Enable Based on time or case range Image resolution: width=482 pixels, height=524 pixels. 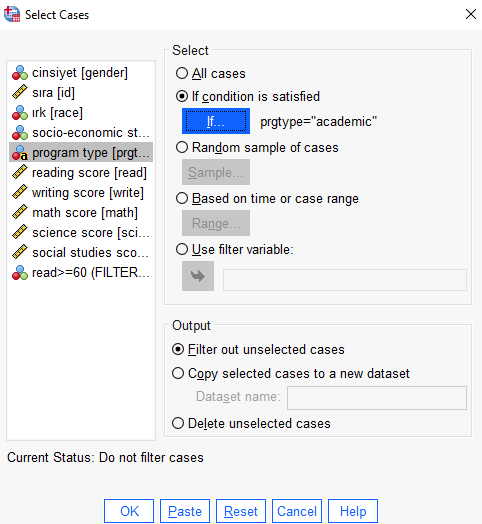click(x=182, y=199)
